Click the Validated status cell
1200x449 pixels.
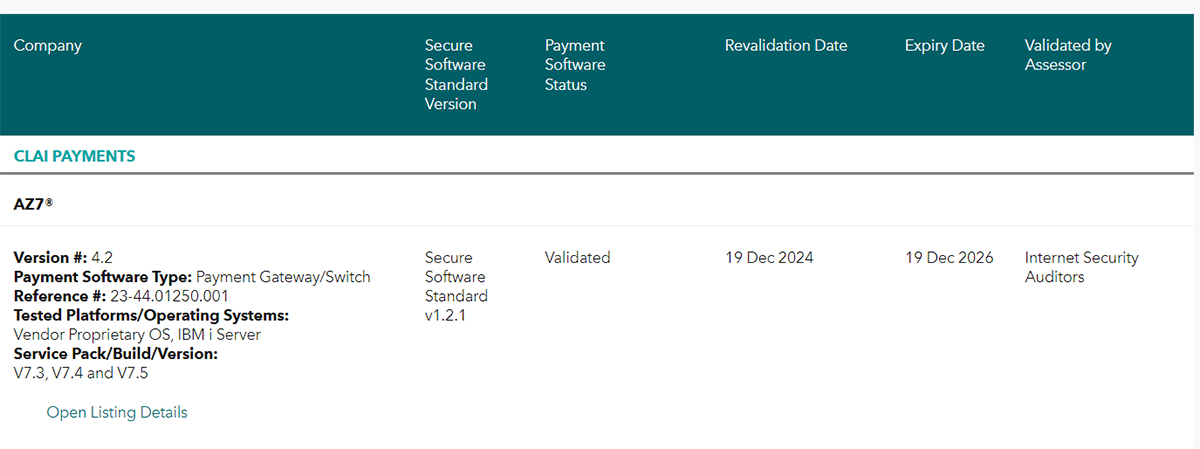tap(577, 257)
